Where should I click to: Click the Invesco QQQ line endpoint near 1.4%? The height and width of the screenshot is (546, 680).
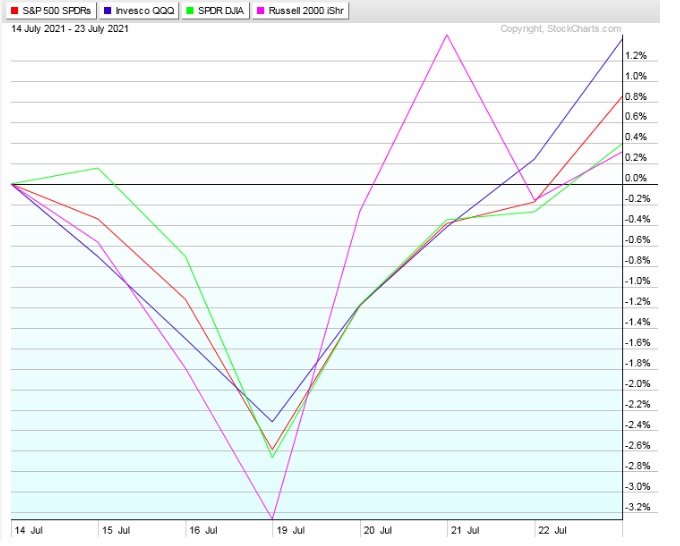click(x=622, y=39)
